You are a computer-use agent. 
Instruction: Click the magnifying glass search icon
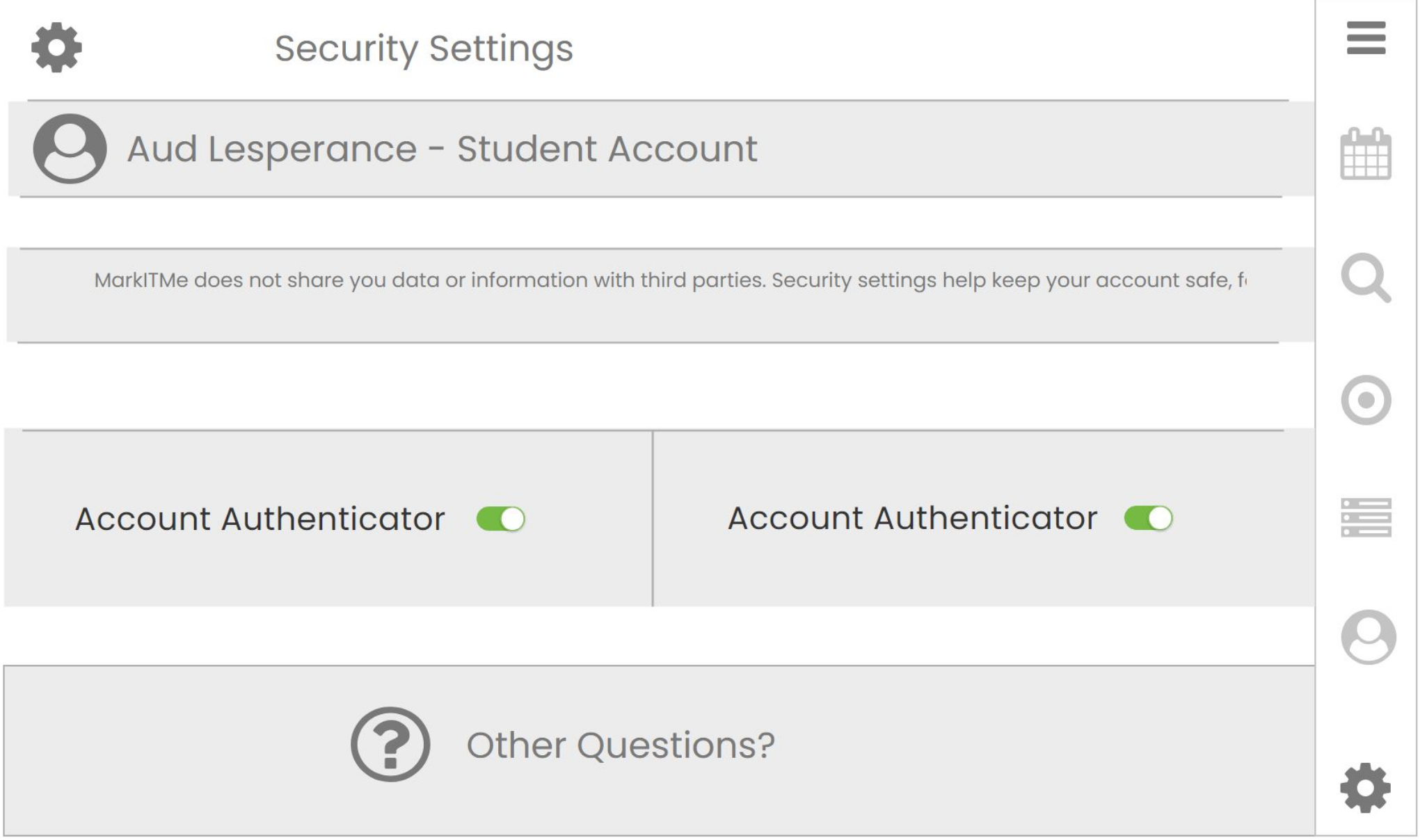(x=1365, y=278)
